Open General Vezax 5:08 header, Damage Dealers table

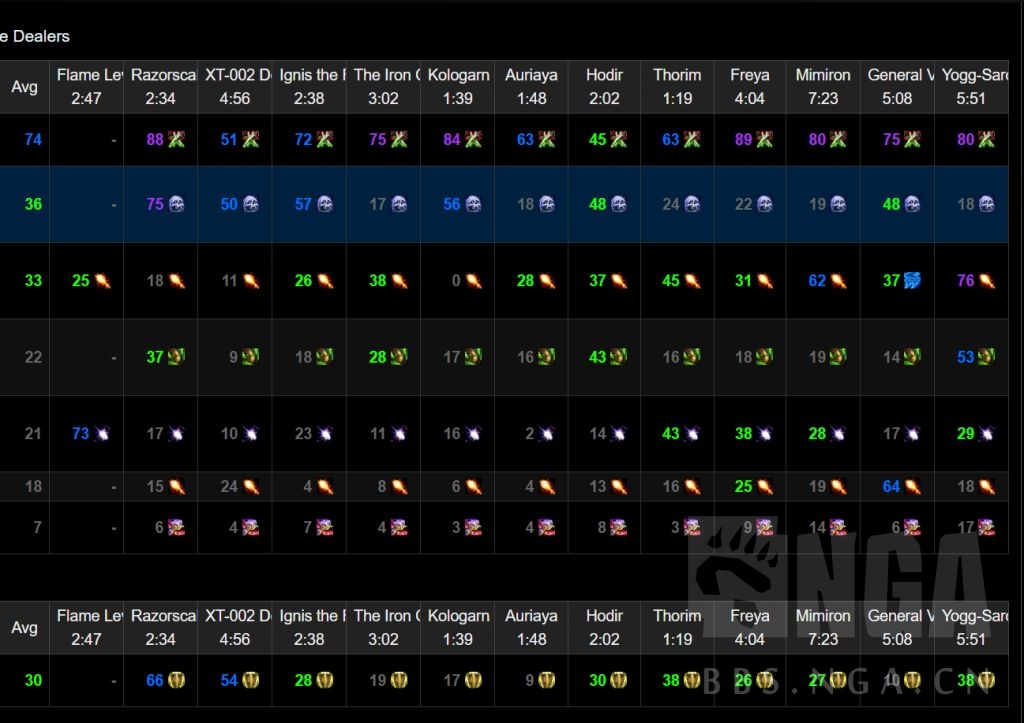click(x=897, y=87)
